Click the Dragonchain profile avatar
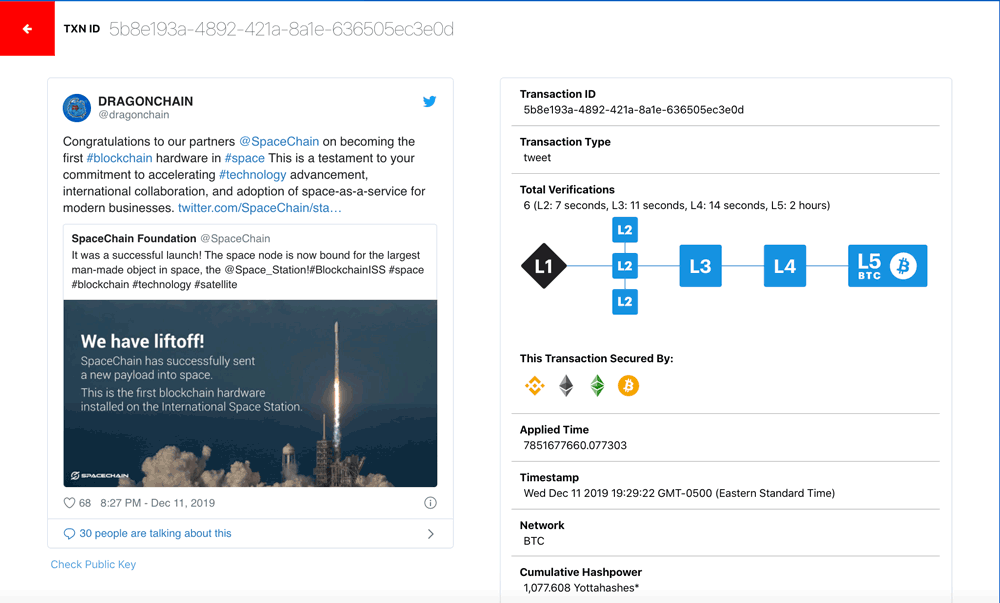Screen dimensions: 1000x603 77,108
